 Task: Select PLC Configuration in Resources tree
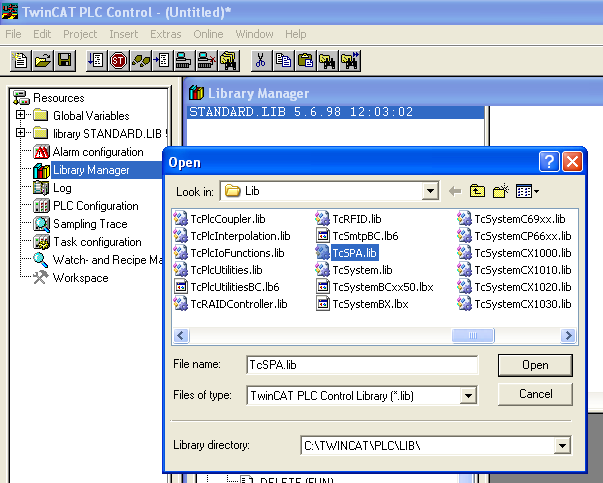click(95, 206)
